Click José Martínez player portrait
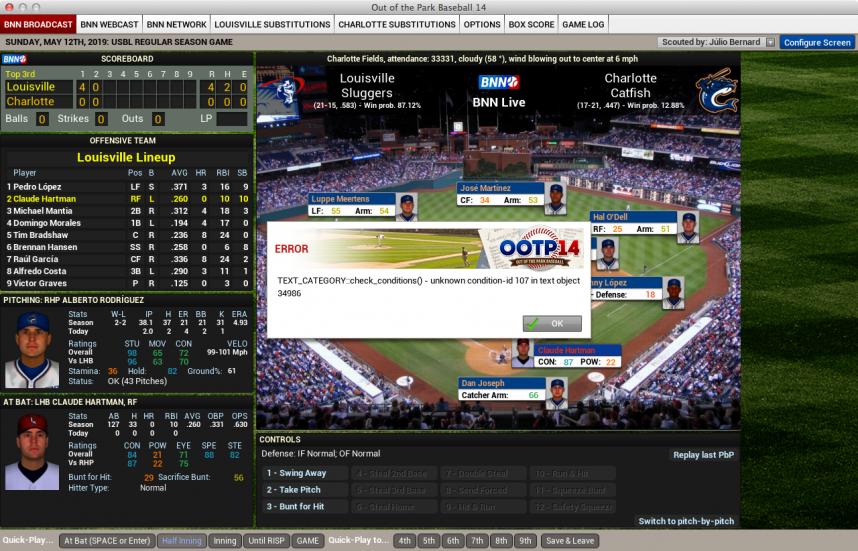The image size is (858, 551). [x=555, y=199]
